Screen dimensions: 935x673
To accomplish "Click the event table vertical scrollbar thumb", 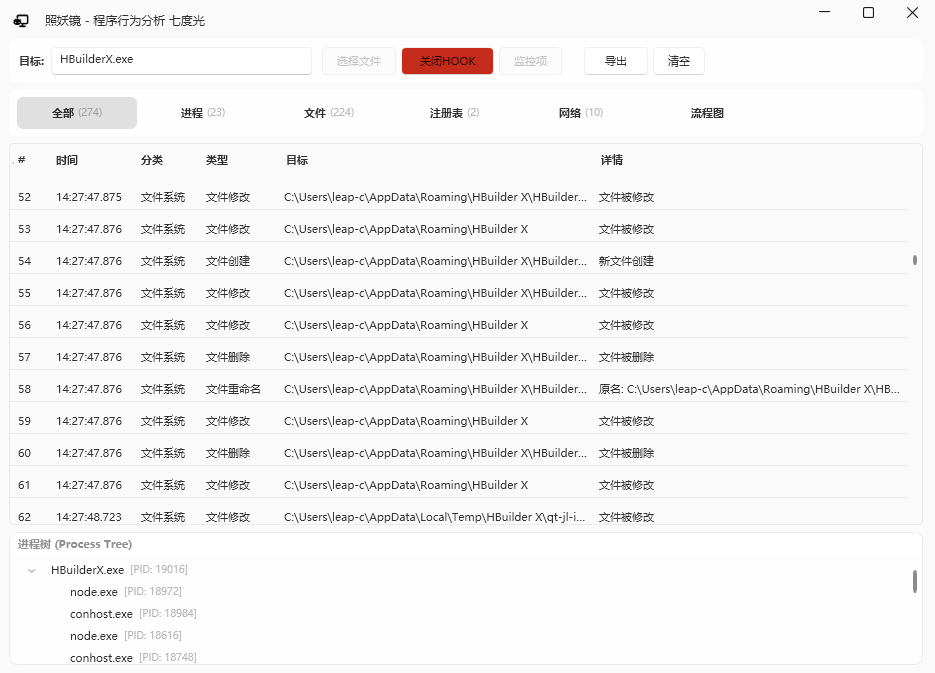I will [x=915, y=260].
